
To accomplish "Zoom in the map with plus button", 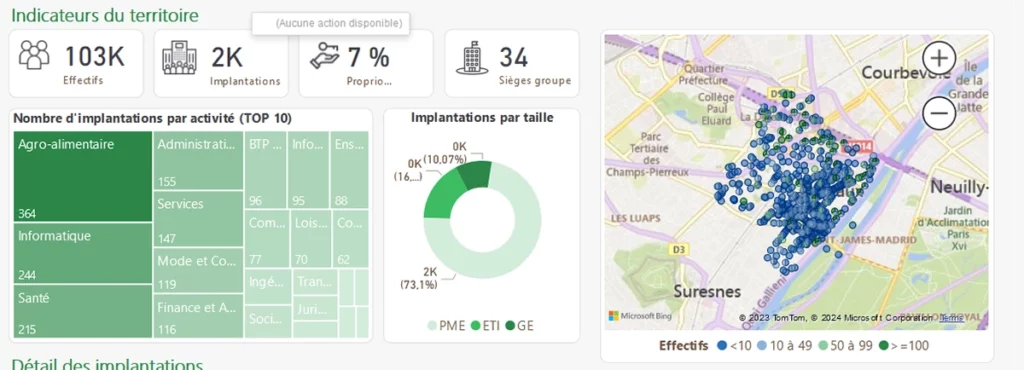I will tap(939, 59).
